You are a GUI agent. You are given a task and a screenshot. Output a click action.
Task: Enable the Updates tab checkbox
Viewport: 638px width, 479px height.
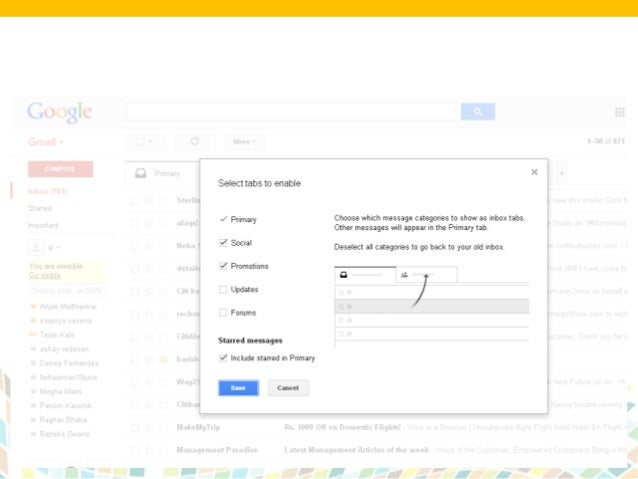pyautogui.click(x=223, y=289)
